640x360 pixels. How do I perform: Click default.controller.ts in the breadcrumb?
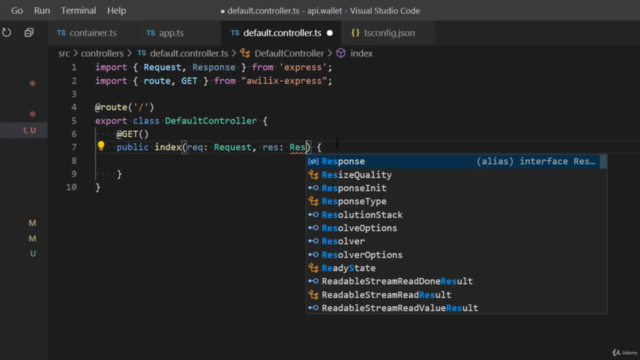(x=189, y=53)
